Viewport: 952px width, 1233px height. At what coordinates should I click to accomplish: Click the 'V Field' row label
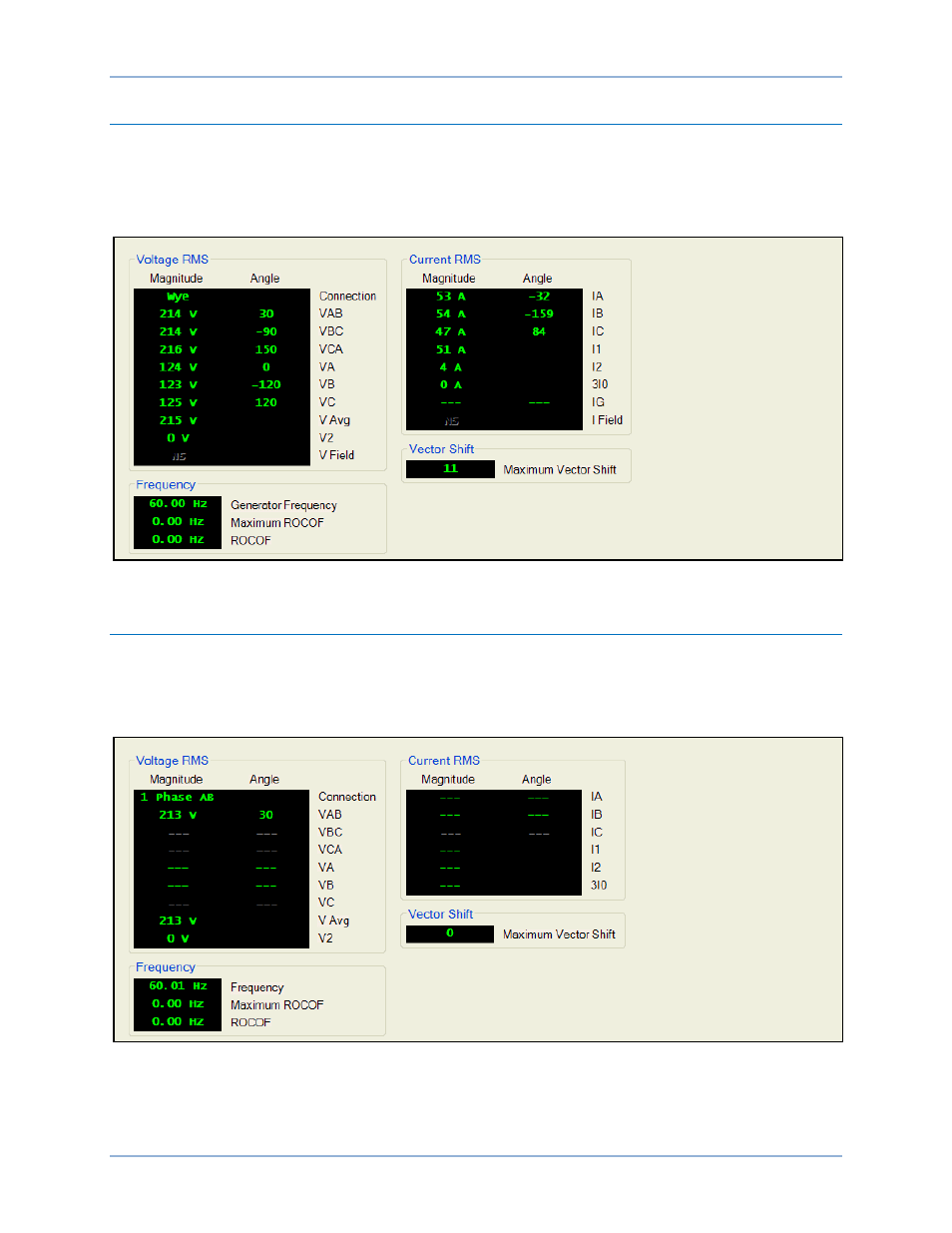tap(336, 455)
